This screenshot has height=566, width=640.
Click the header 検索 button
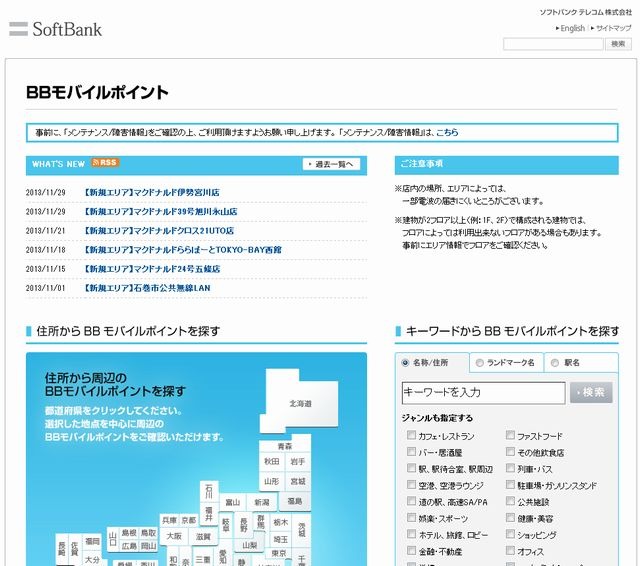618,44
